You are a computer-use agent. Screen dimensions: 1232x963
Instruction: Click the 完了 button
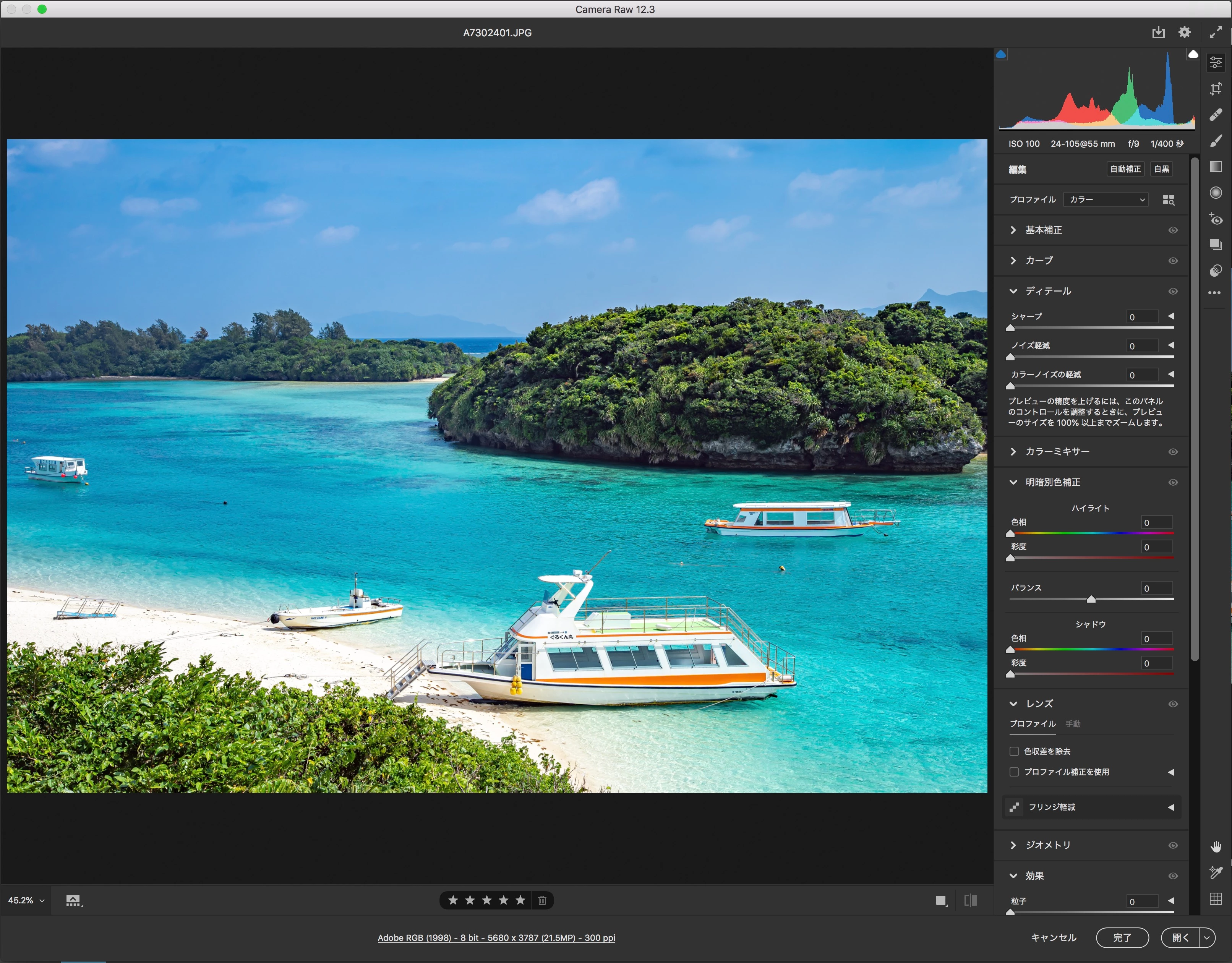click(x=1122, y=937)
